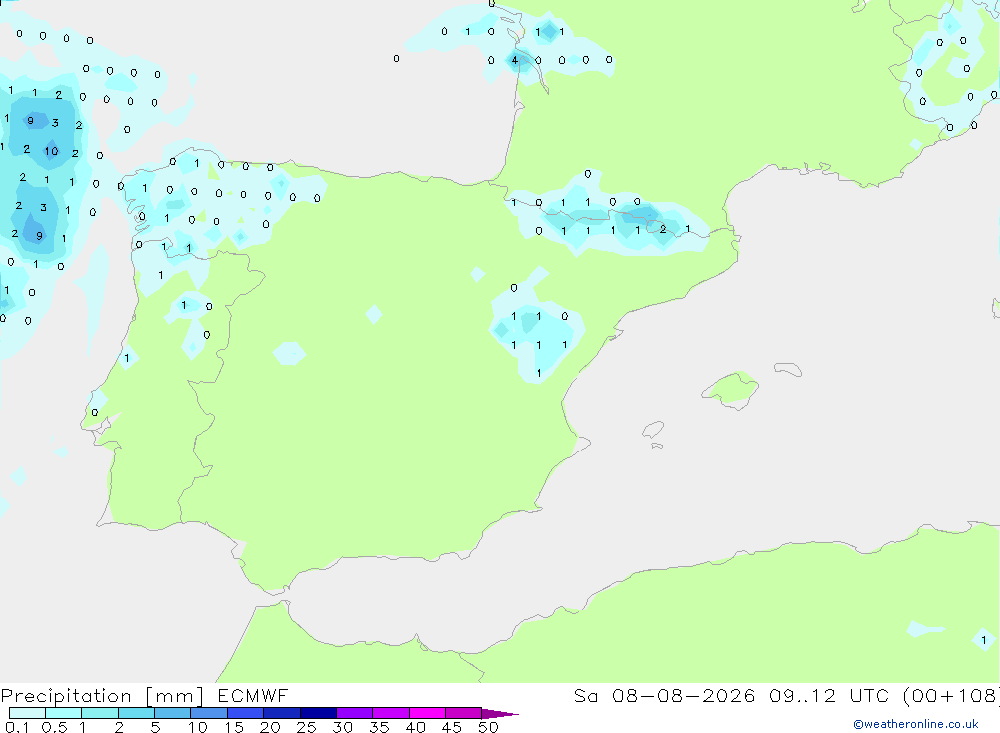Image resolution: width=1000 pixels, height=733 pixels.
Task: Click the '30' legend scale label
Action: 342,727
